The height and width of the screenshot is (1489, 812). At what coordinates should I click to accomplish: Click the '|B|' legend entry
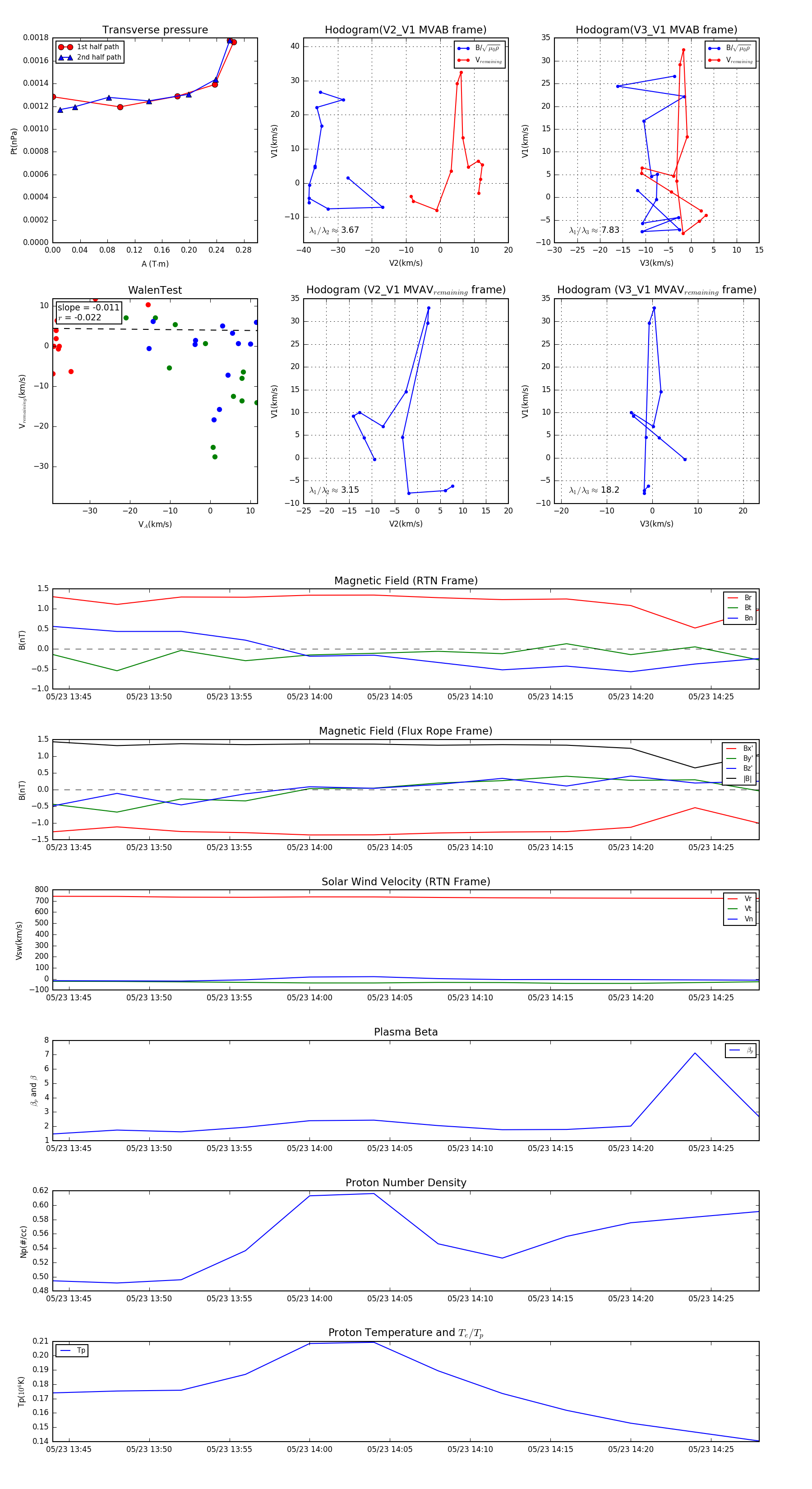[x=739, y=779]
